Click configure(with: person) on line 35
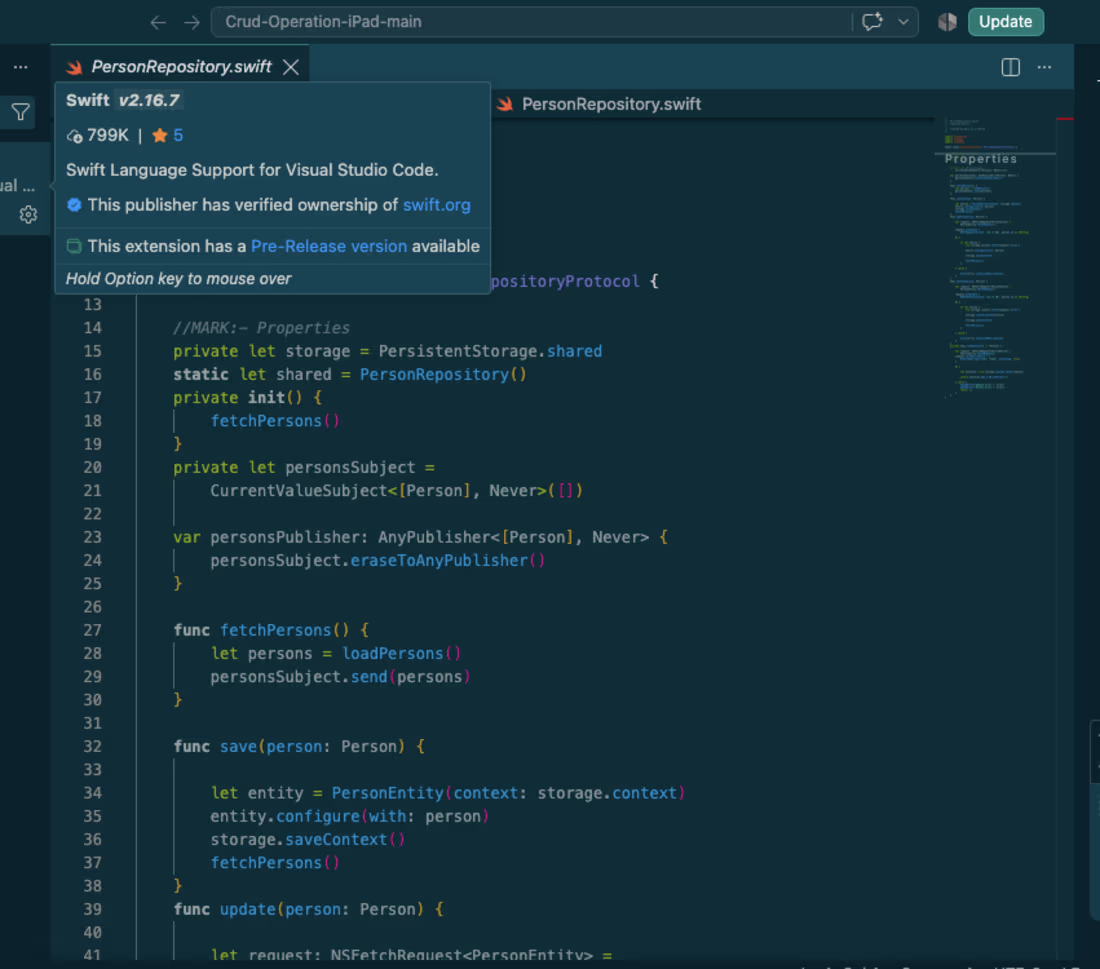This screenshot has width=1100, height=969. pos(382,816)
